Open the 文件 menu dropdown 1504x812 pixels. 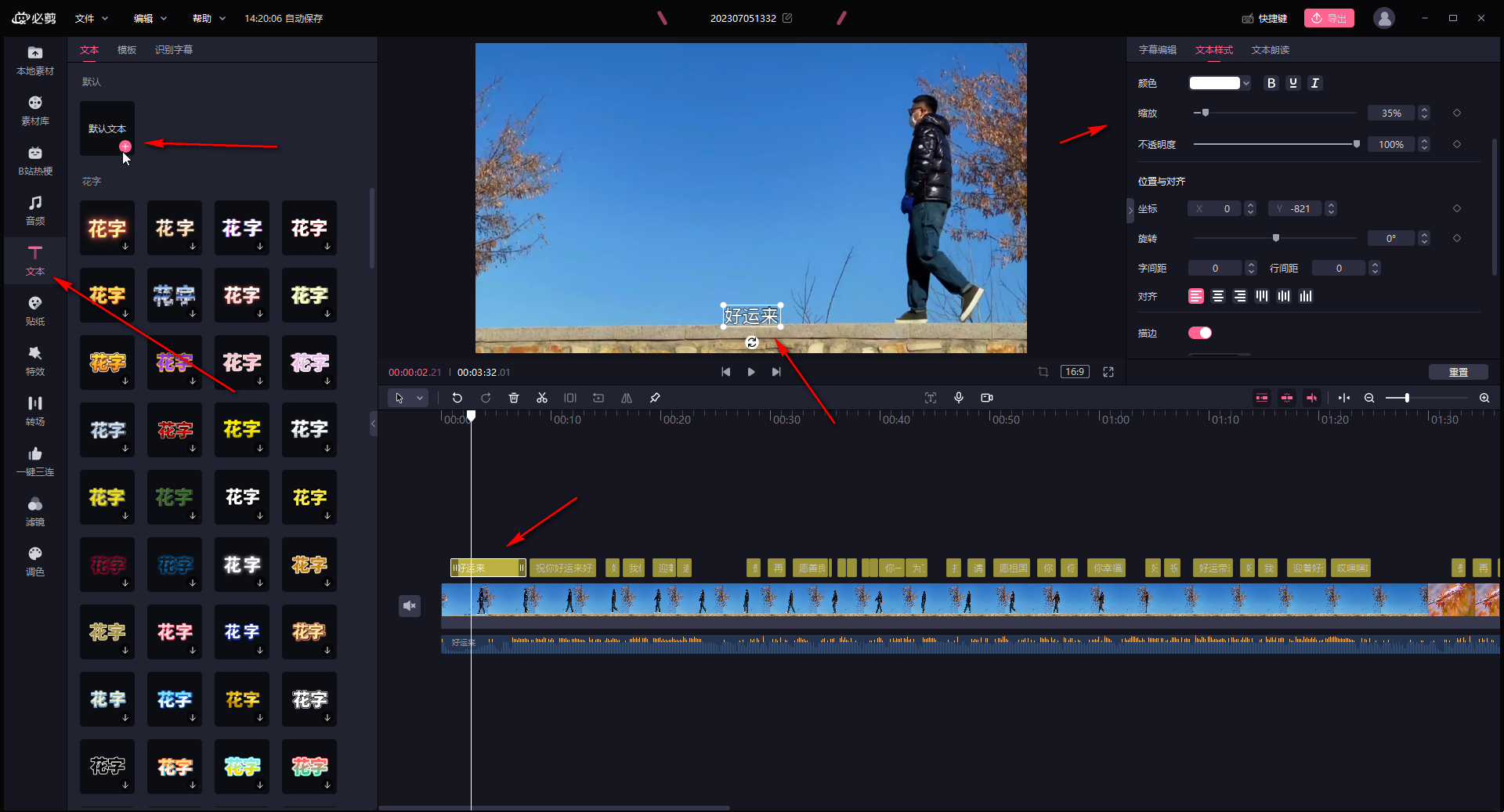click(92, 18)
